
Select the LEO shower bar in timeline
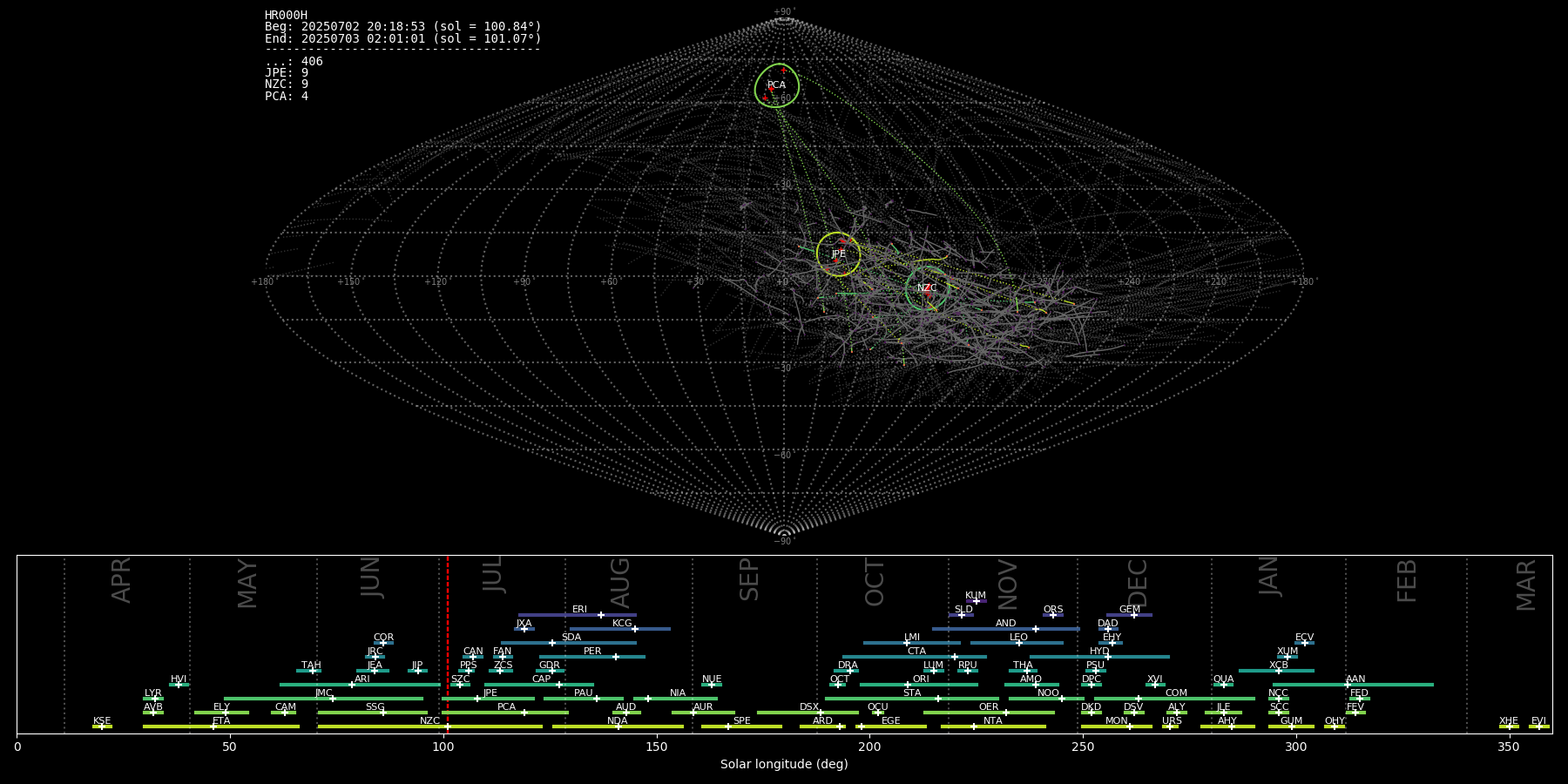[1017, 643]
